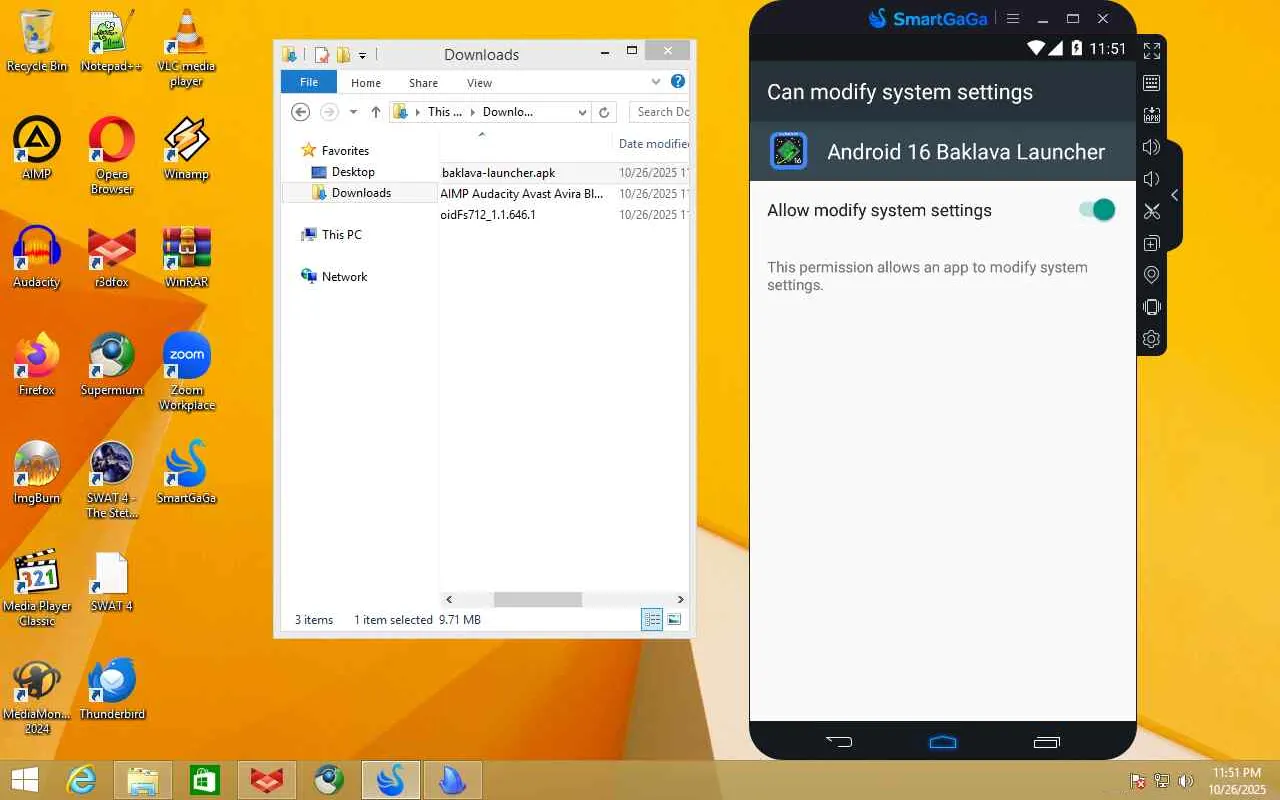Refresh the Downloads folder
Viewport: 1280px width, 800px height.
pos(604,112)
